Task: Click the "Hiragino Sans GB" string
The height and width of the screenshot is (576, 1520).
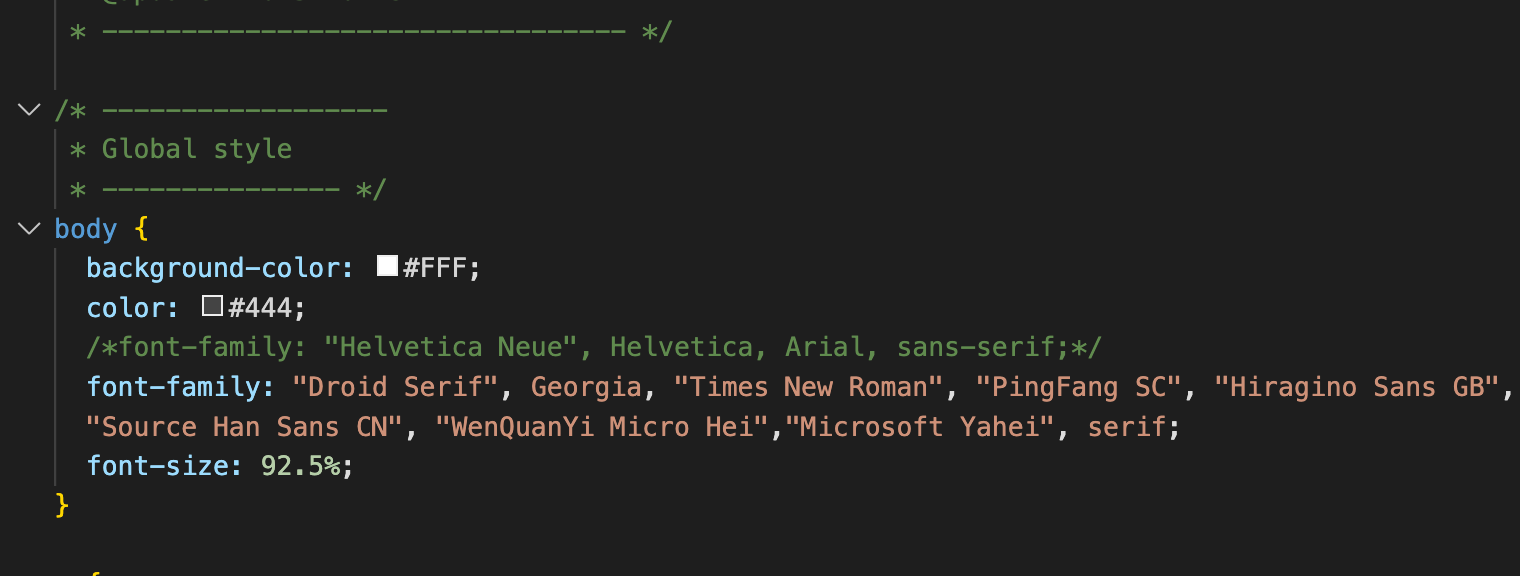Action: tap(1357, 387)
